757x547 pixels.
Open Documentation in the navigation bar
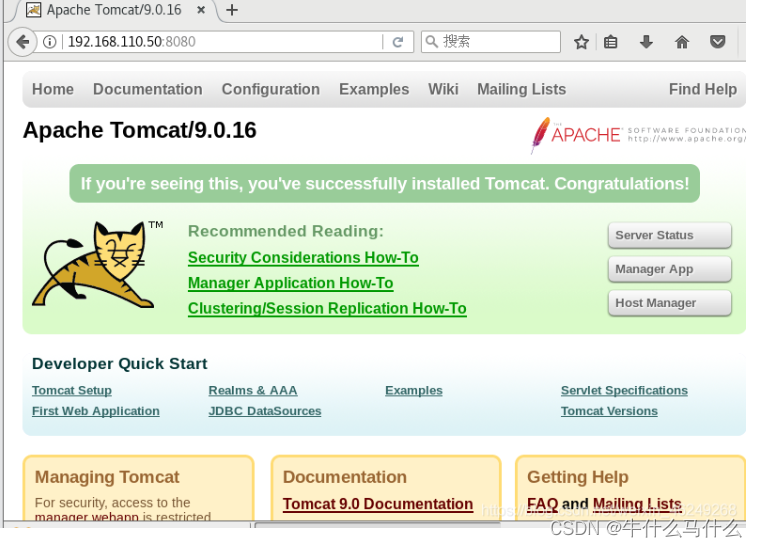(x=148, y=89)
